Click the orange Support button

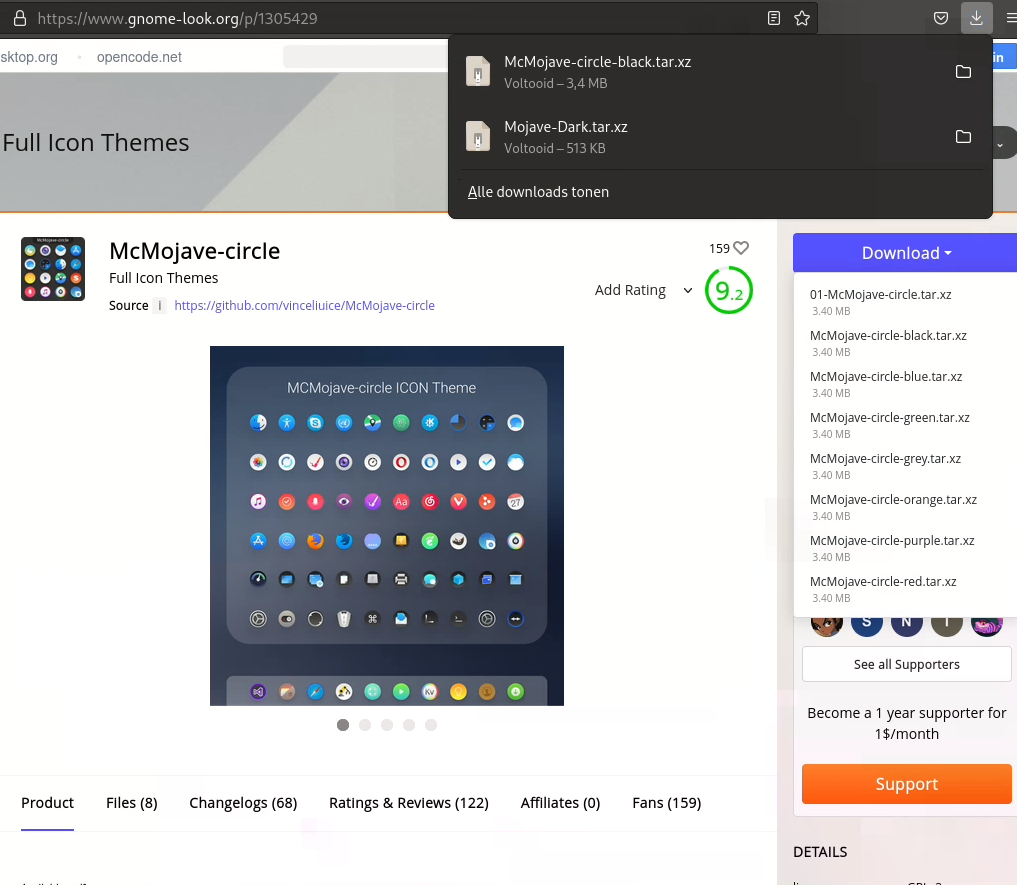point(906,784)
